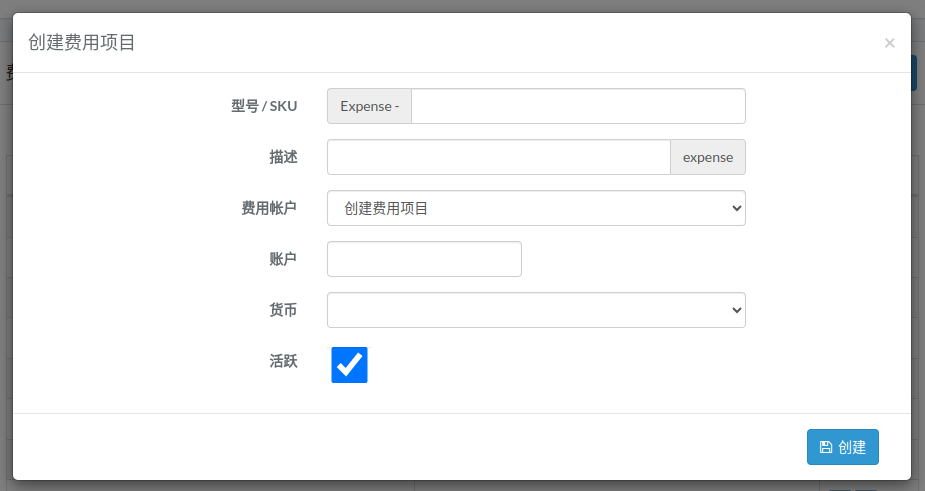Close the 创建费用项目 dialog with X
Image resolution: width=925 pixels, height=491 pixels.
point(890,43)
